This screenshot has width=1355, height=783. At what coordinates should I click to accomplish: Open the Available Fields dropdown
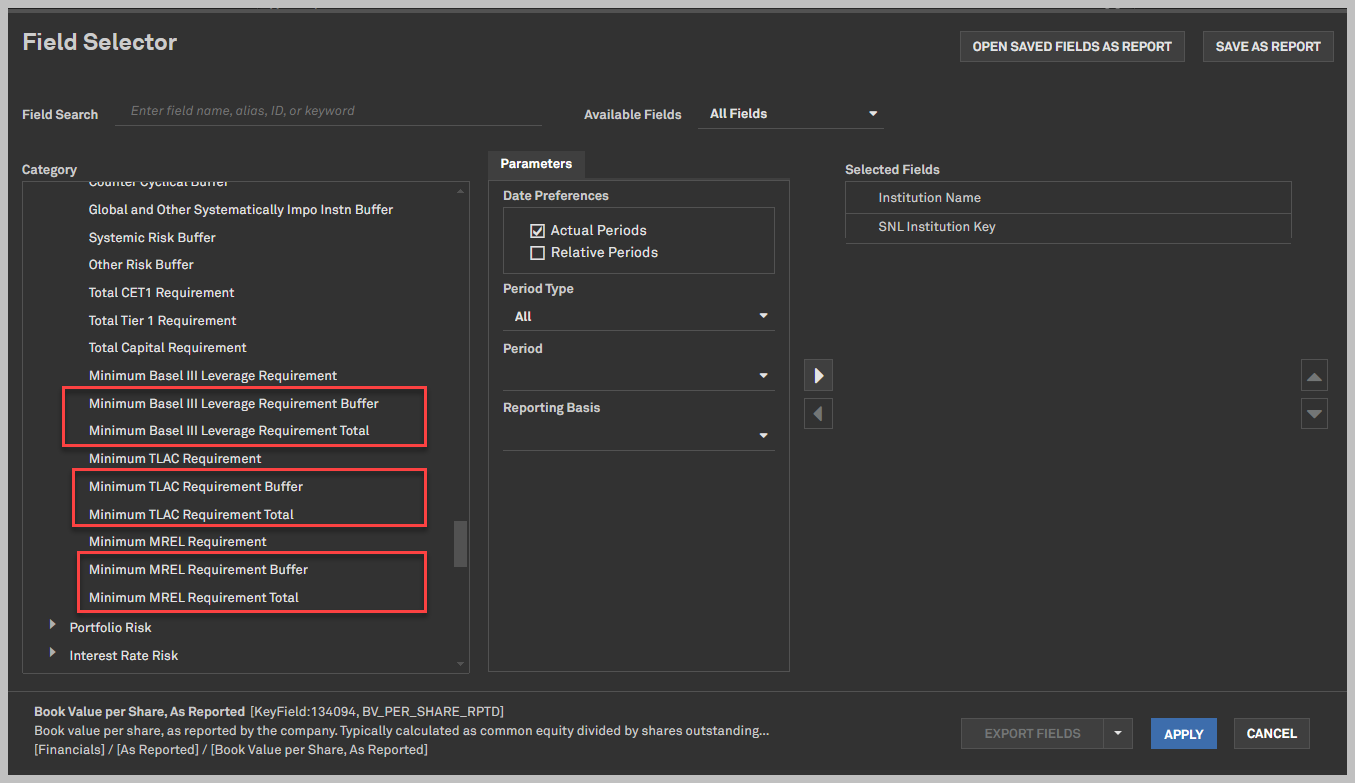(x=792, y=114)
